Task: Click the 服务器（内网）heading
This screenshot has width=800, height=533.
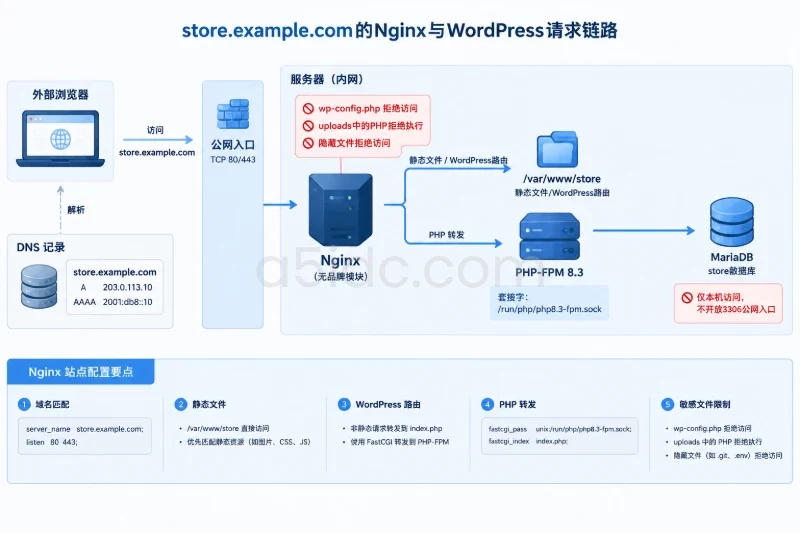Action: [x=327, y=79]
